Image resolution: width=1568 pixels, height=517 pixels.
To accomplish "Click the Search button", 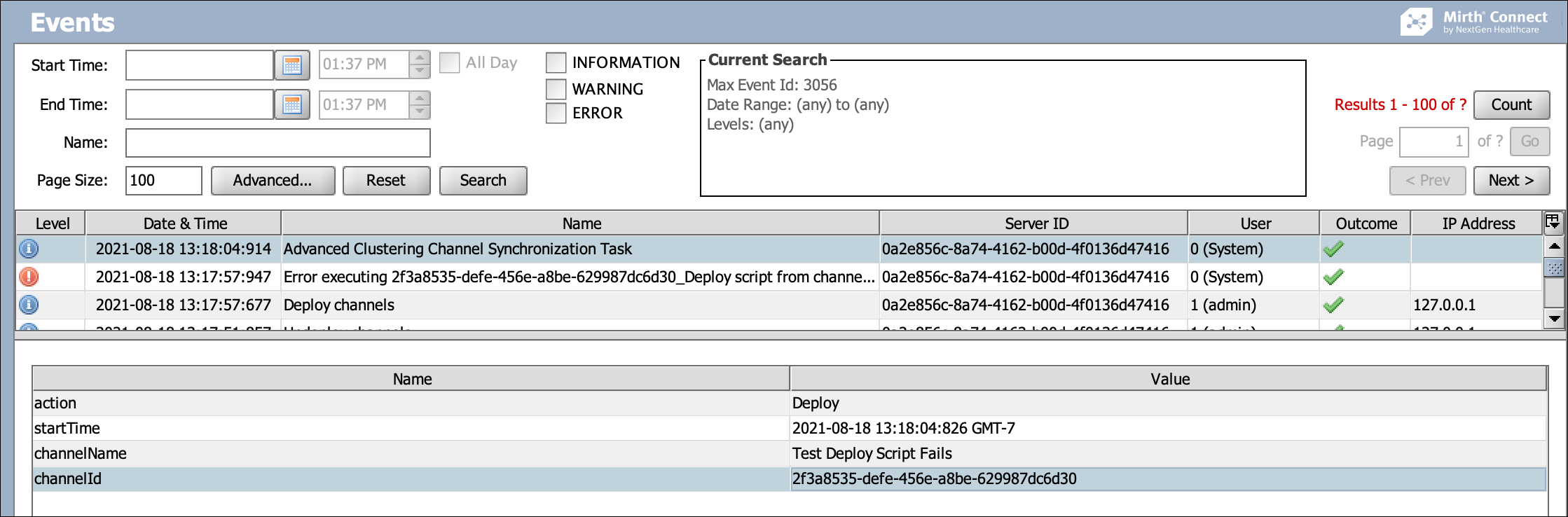I will (x=483, y=180).
